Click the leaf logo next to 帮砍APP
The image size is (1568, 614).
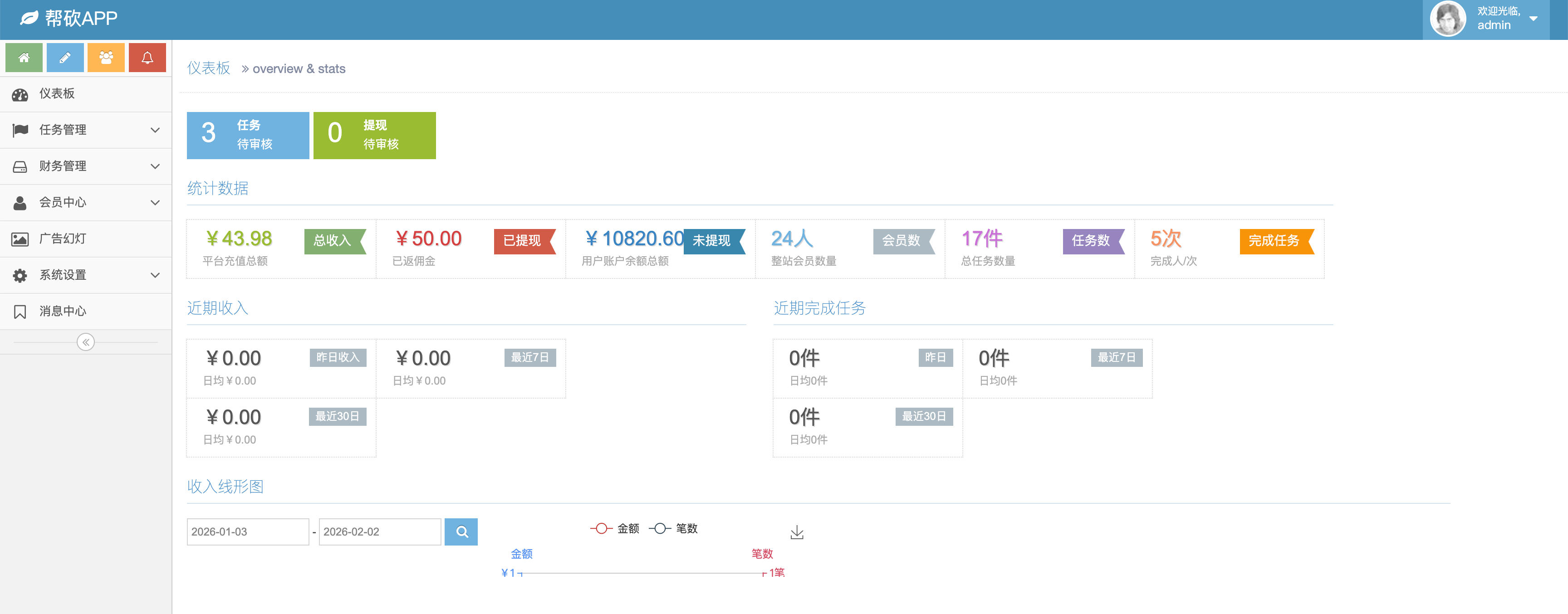pyautogui.click(x=29, y=18)
